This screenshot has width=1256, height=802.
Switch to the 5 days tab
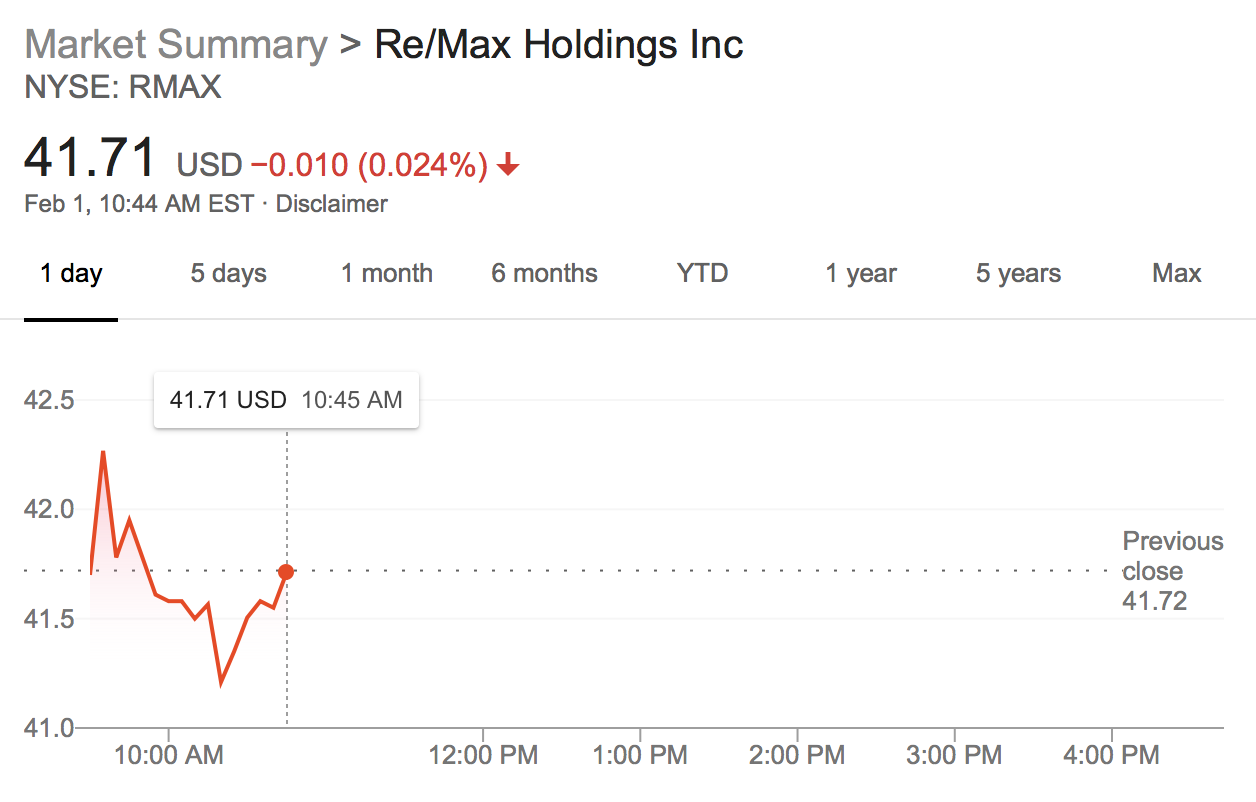coord(229,273)
